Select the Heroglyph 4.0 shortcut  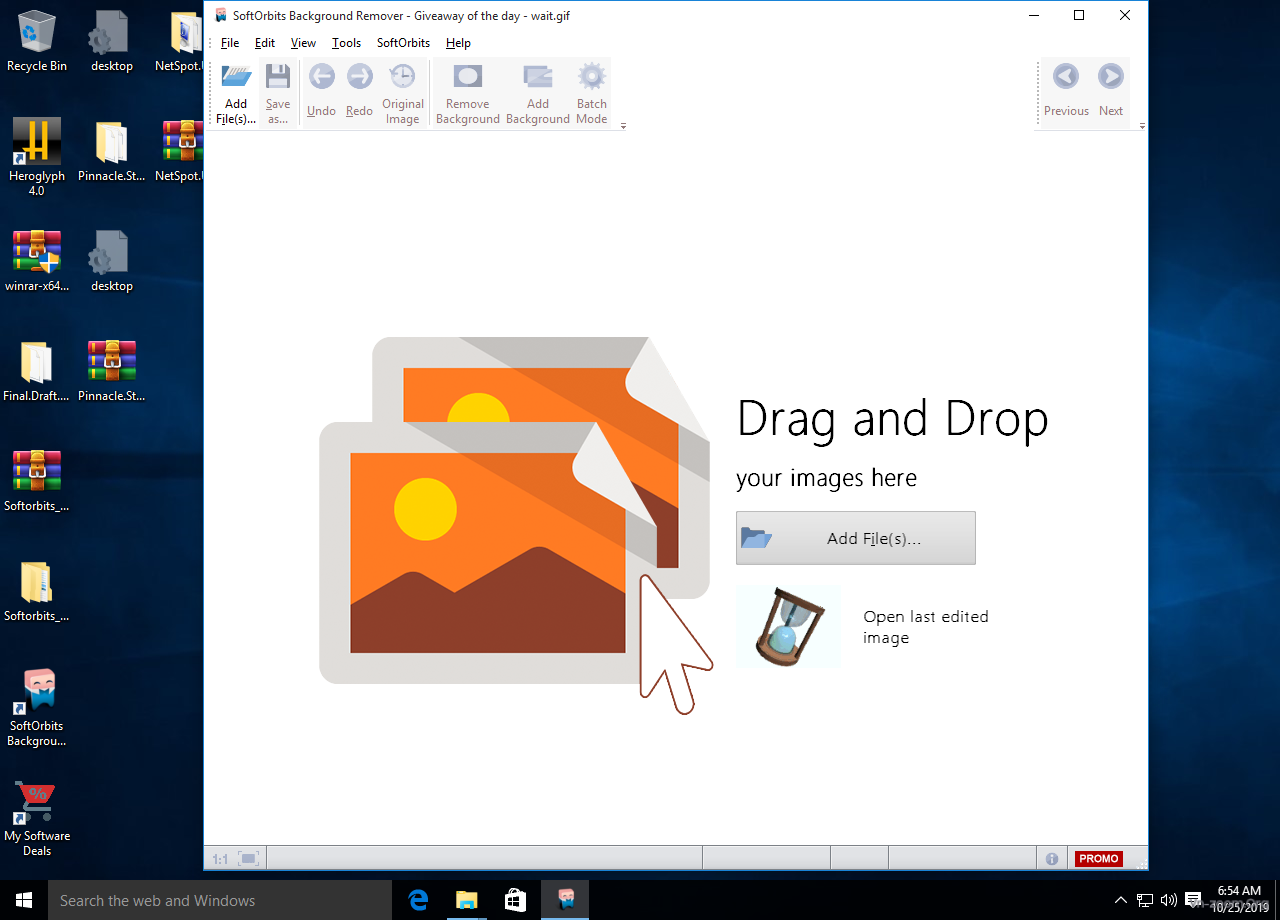coord(37,157)
